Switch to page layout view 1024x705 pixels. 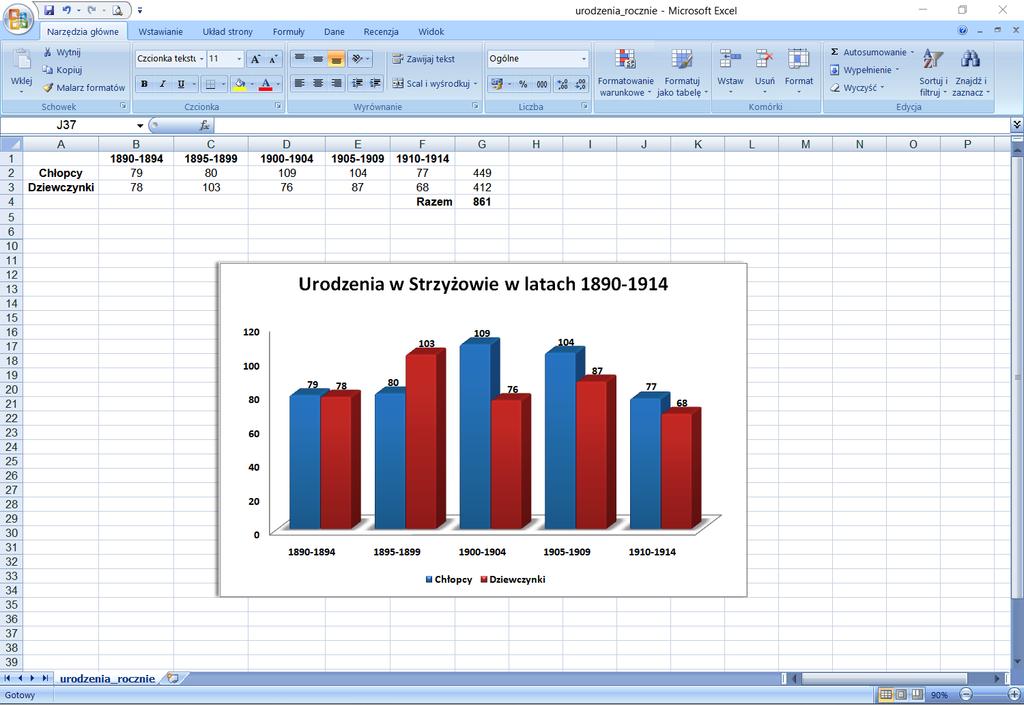click(901, 695)
